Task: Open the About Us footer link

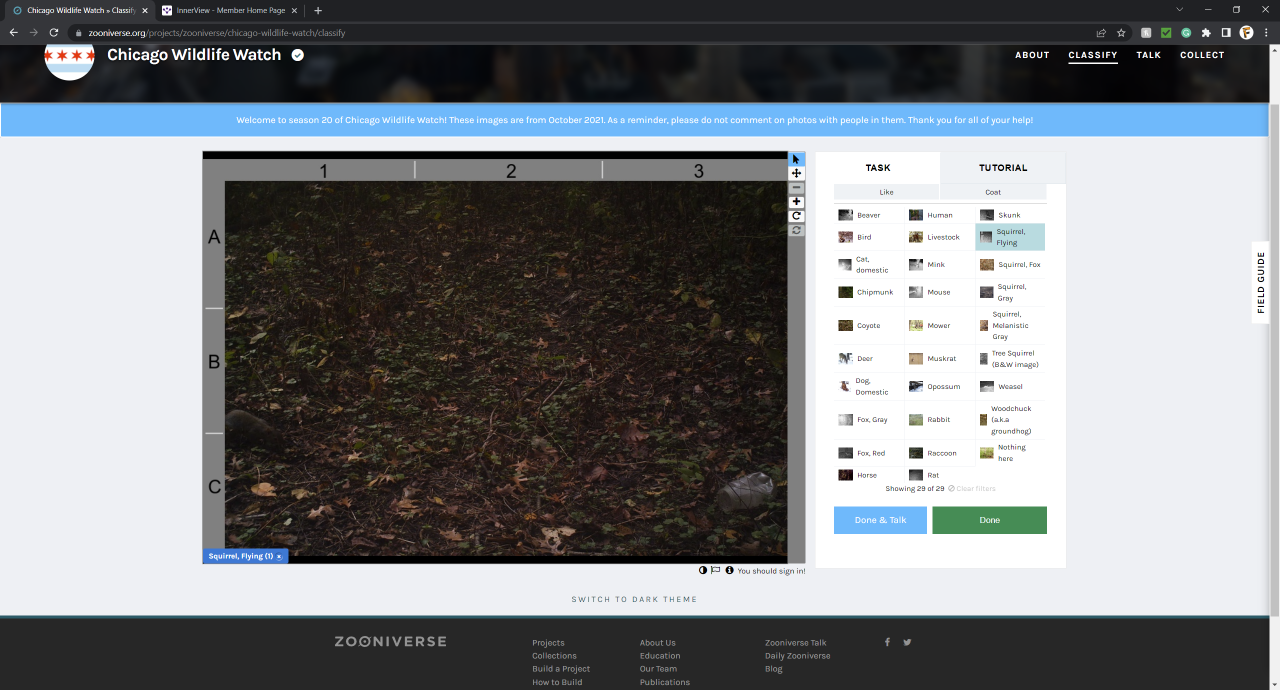Action: click(658, 643)
